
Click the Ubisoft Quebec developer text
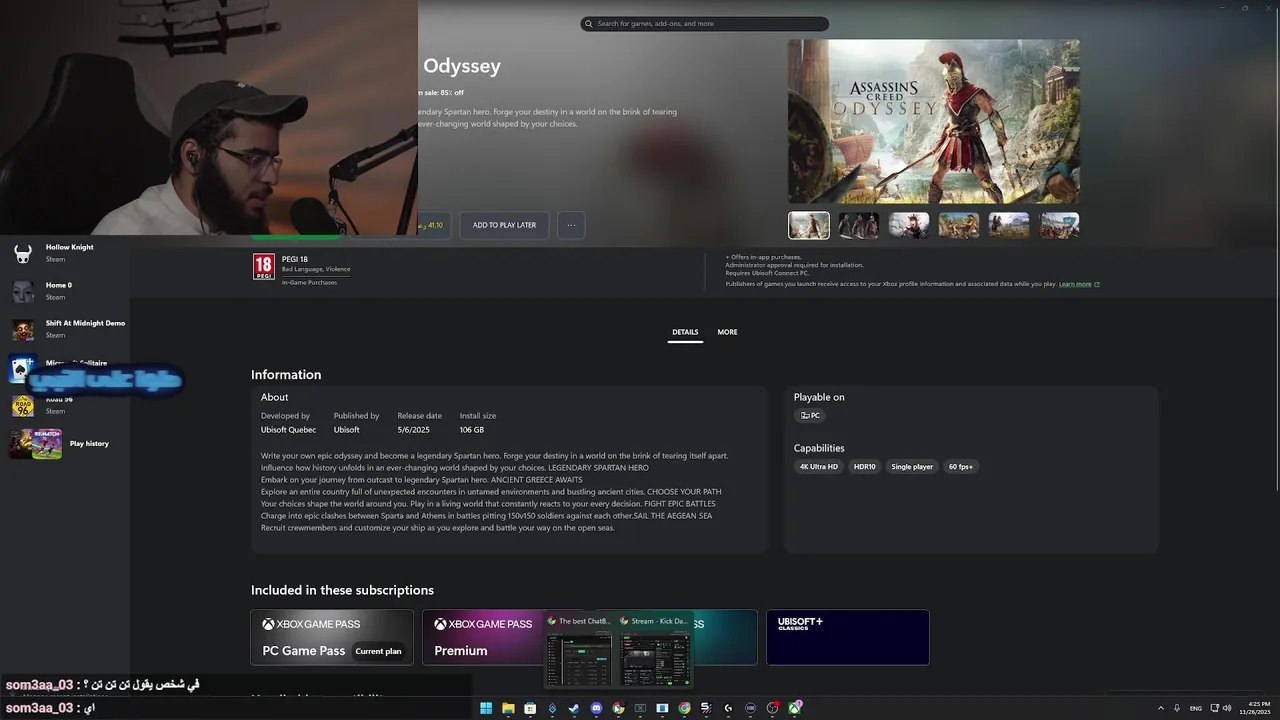(x=288, y=430)
